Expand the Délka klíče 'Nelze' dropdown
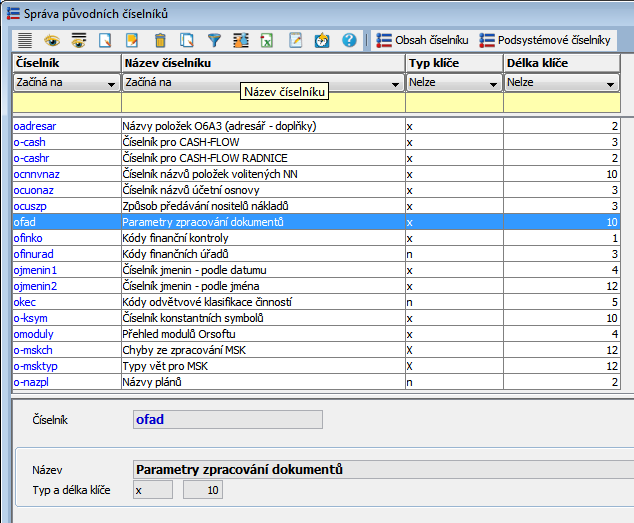Screen dimensions: 634x523 point(612,83)
